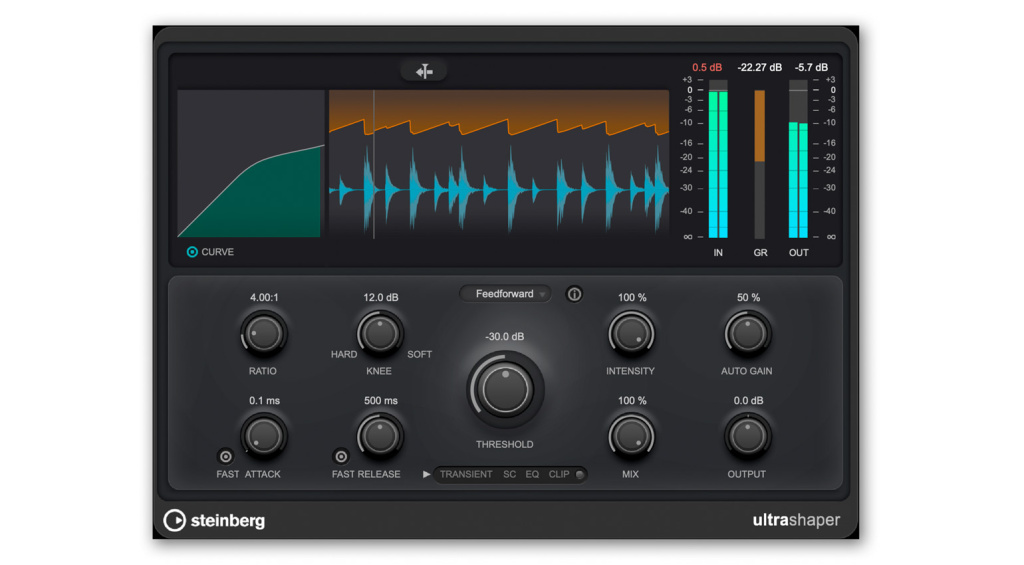Click the play triangle beside TRANSIENT
Viewport: 1024px width, 565px height.
click(427, 474)
